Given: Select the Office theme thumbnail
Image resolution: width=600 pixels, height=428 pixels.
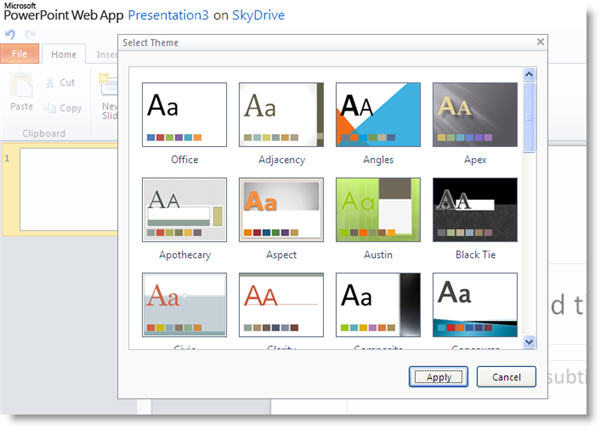Looking at the screenshot, I should [184, 114].
